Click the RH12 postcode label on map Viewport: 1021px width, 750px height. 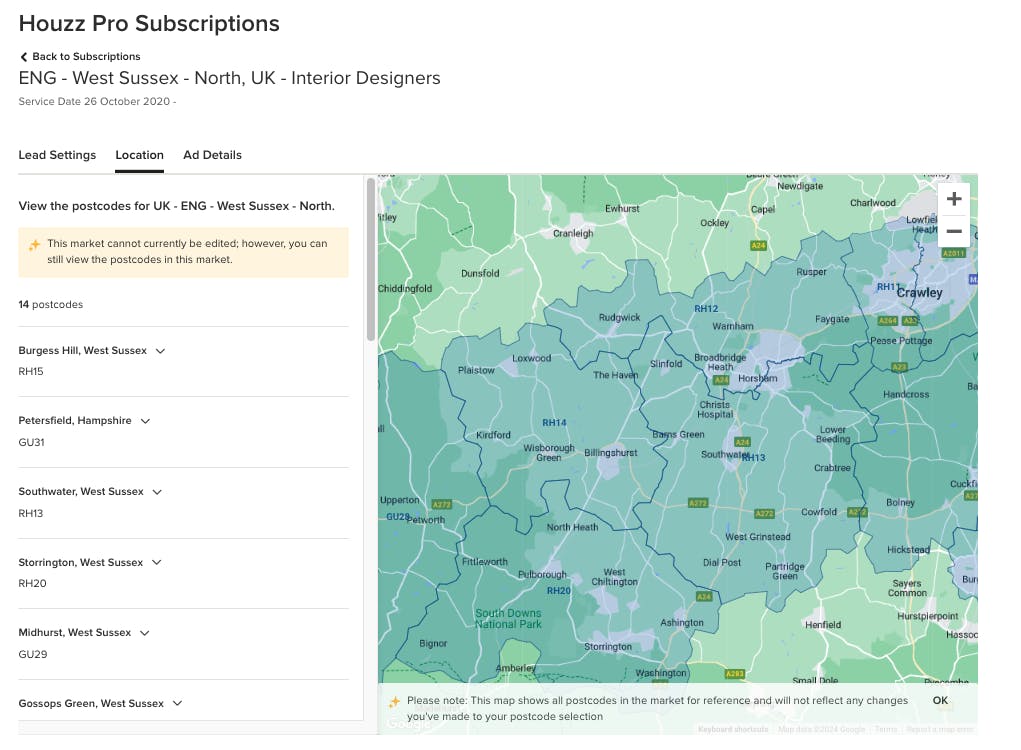click(x=706, y=309)
